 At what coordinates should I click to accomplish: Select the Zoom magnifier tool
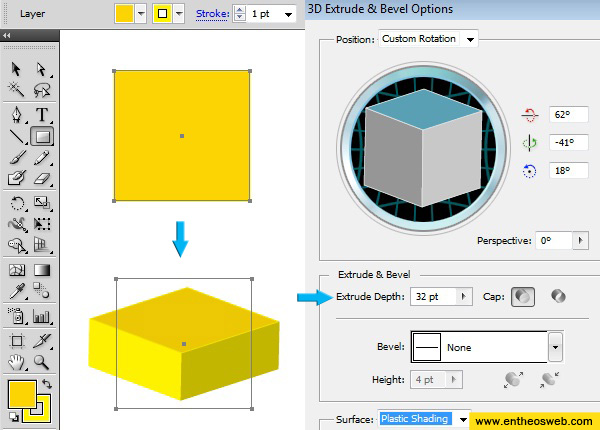[x=42, y=361]
